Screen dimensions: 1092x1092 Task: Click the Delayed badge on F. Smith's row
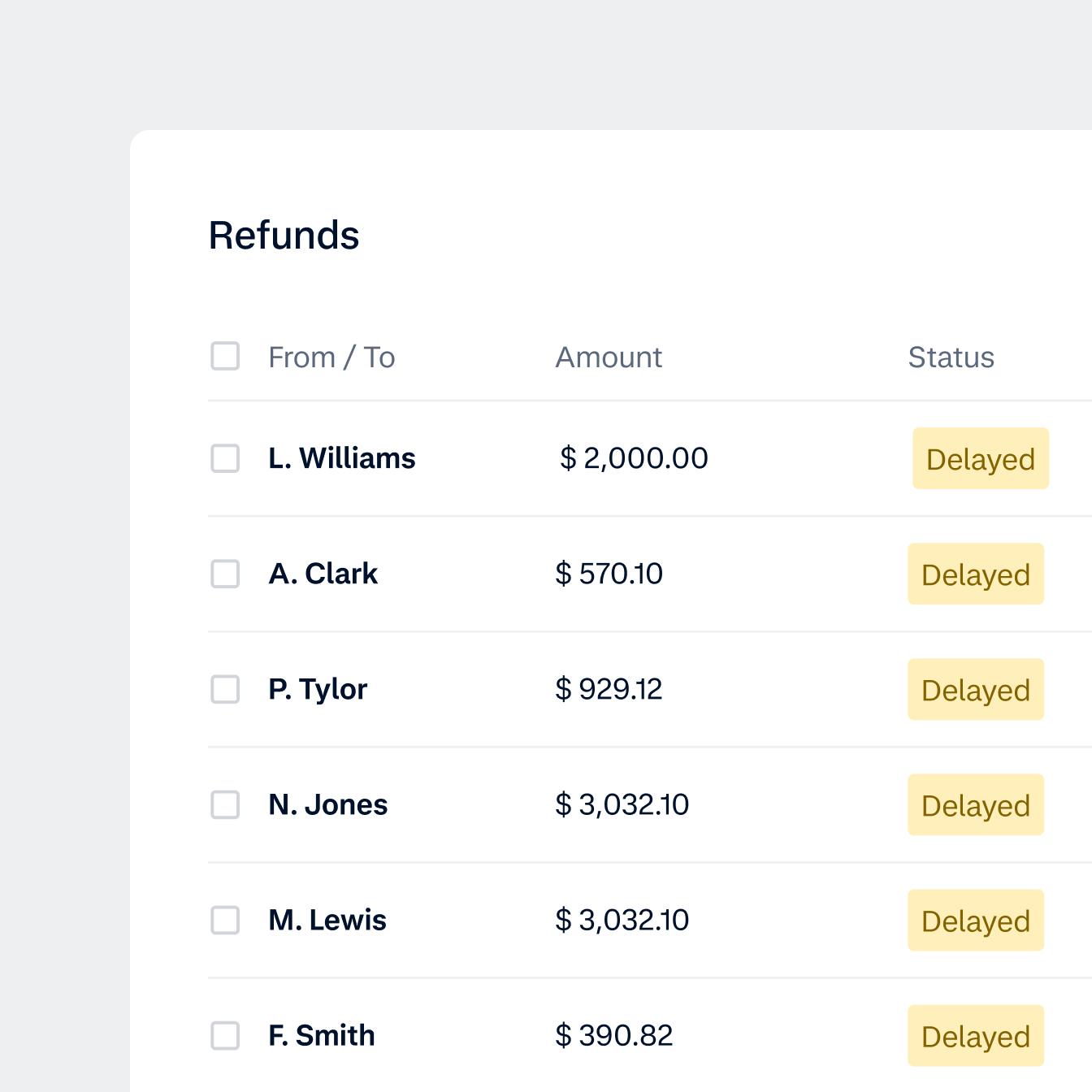click(975, 1035)
